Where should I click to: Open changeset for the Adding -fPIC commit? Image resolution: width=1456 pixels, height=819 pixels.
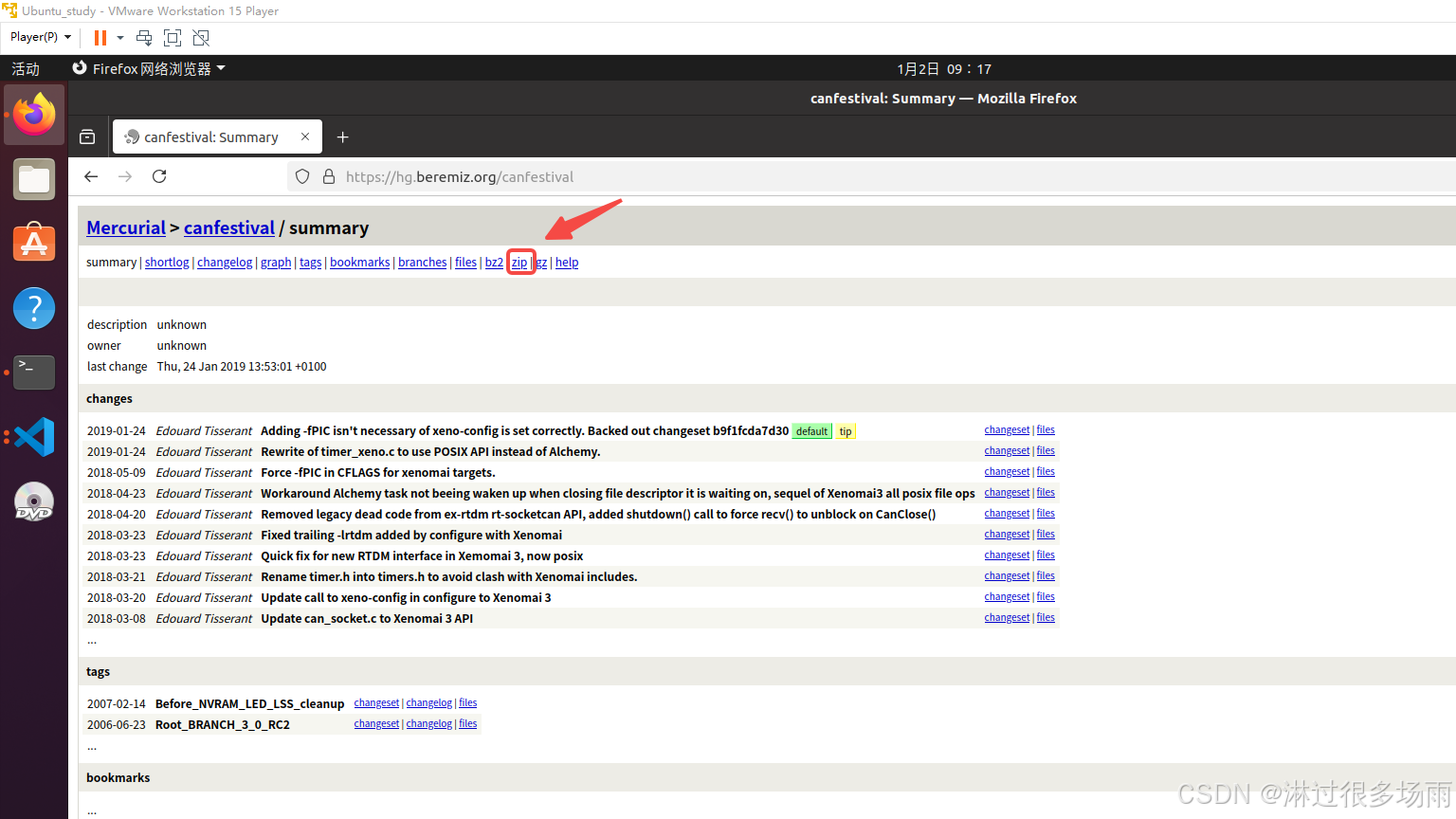pyautogui.click(x=1007, y=430)
